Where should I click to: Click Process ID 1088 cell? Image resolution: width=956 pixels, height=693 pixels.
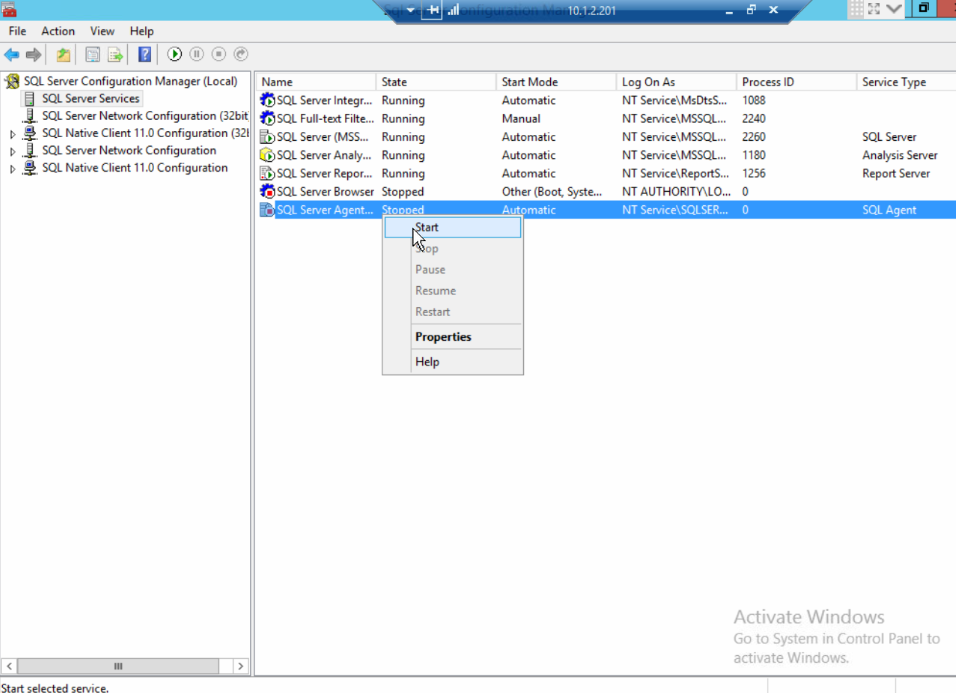tap(754, 100)
